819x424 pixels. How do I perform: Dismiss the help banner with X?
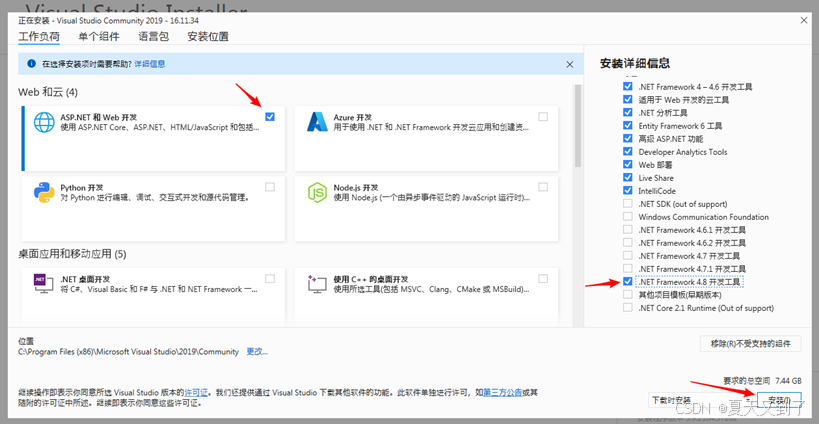[569, 64]
